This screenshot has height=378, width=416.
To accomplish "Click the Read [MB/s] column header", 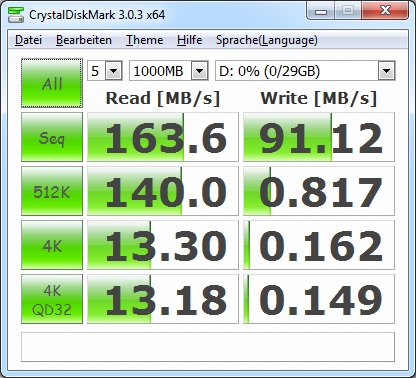I will (x=163, y=98).
